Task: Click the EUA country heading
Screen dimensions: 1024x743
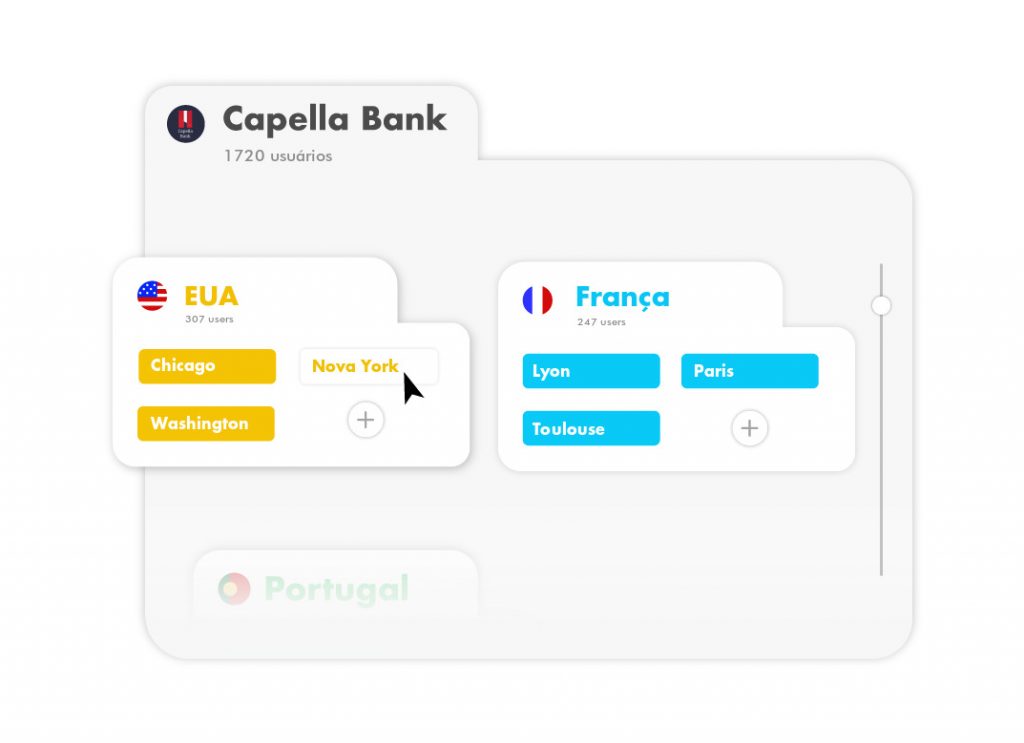Action: pos(212,296)
